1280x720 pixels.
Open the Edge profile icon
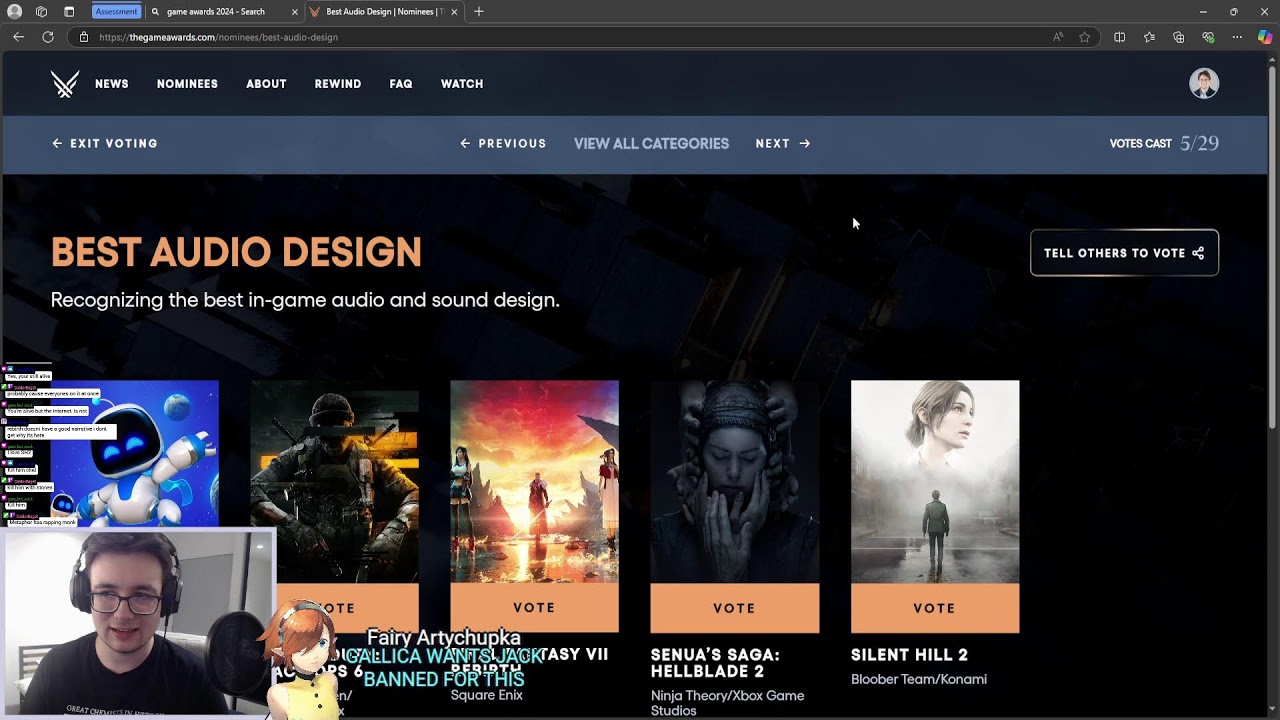coord(15,12)
